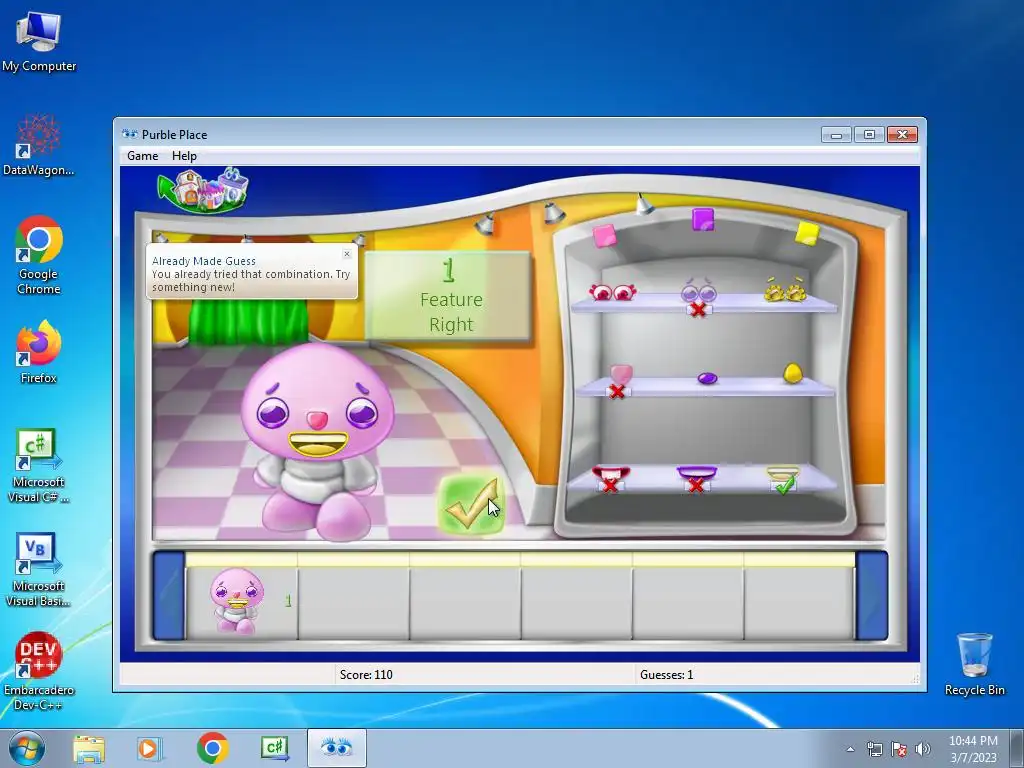Click the Purble Place home village icon

click(x=204, y=191)
